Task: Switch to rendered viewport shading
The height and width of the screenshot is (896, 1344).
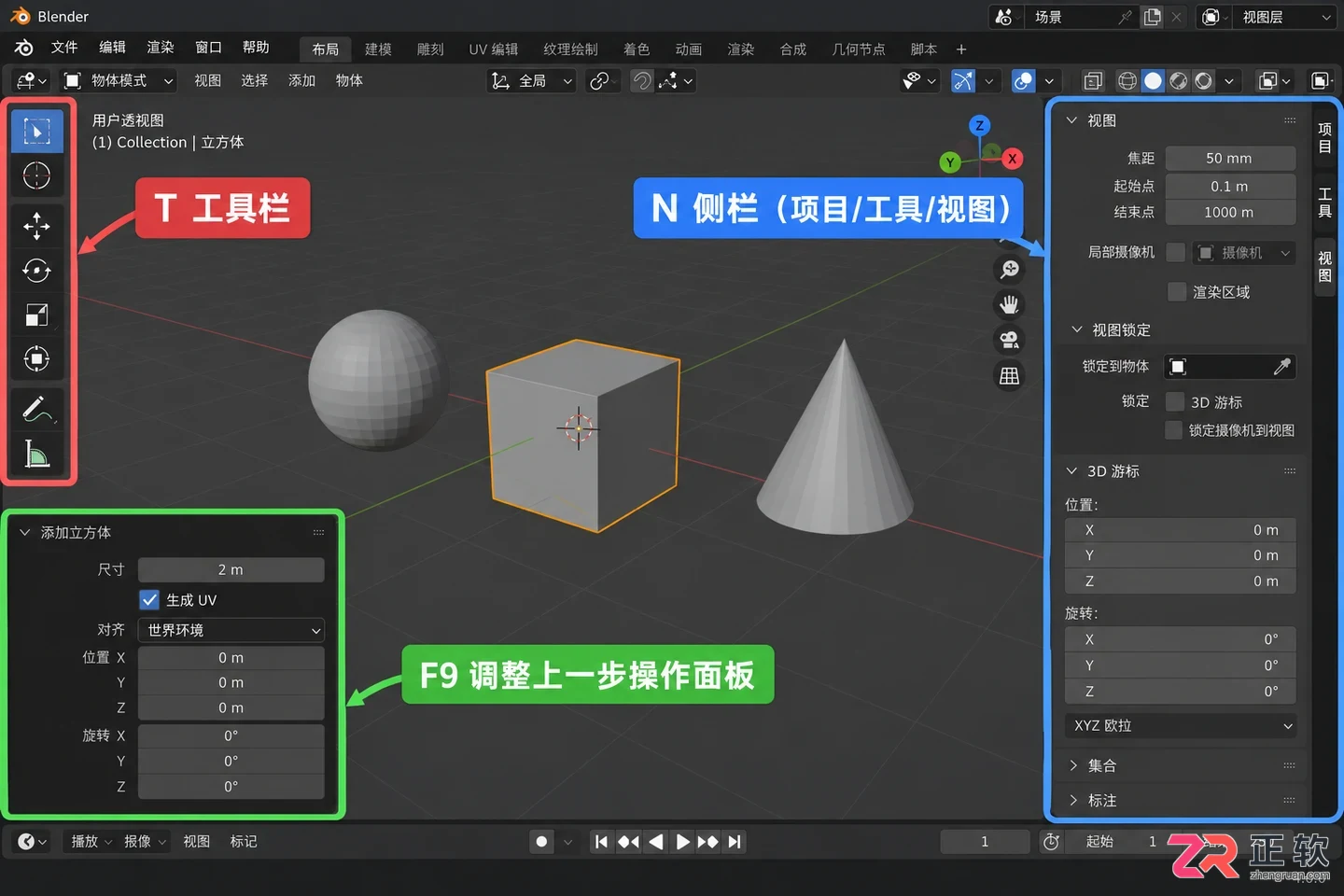Action: coord(1204,81)
